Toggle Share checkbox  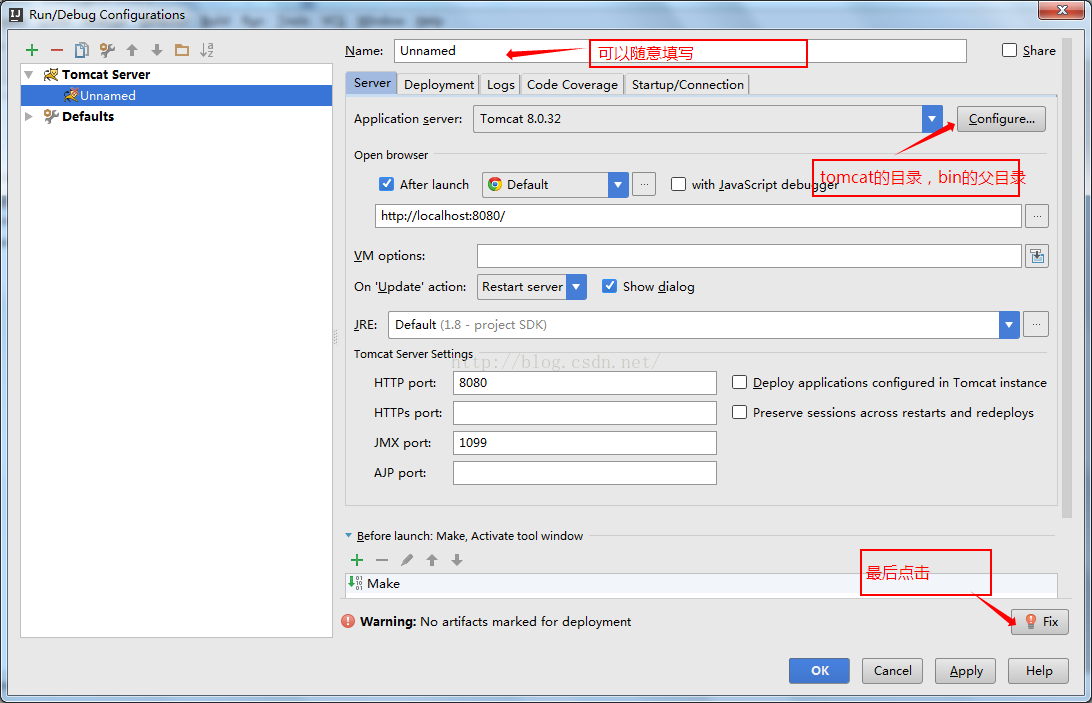click(x=1009, y=50)
